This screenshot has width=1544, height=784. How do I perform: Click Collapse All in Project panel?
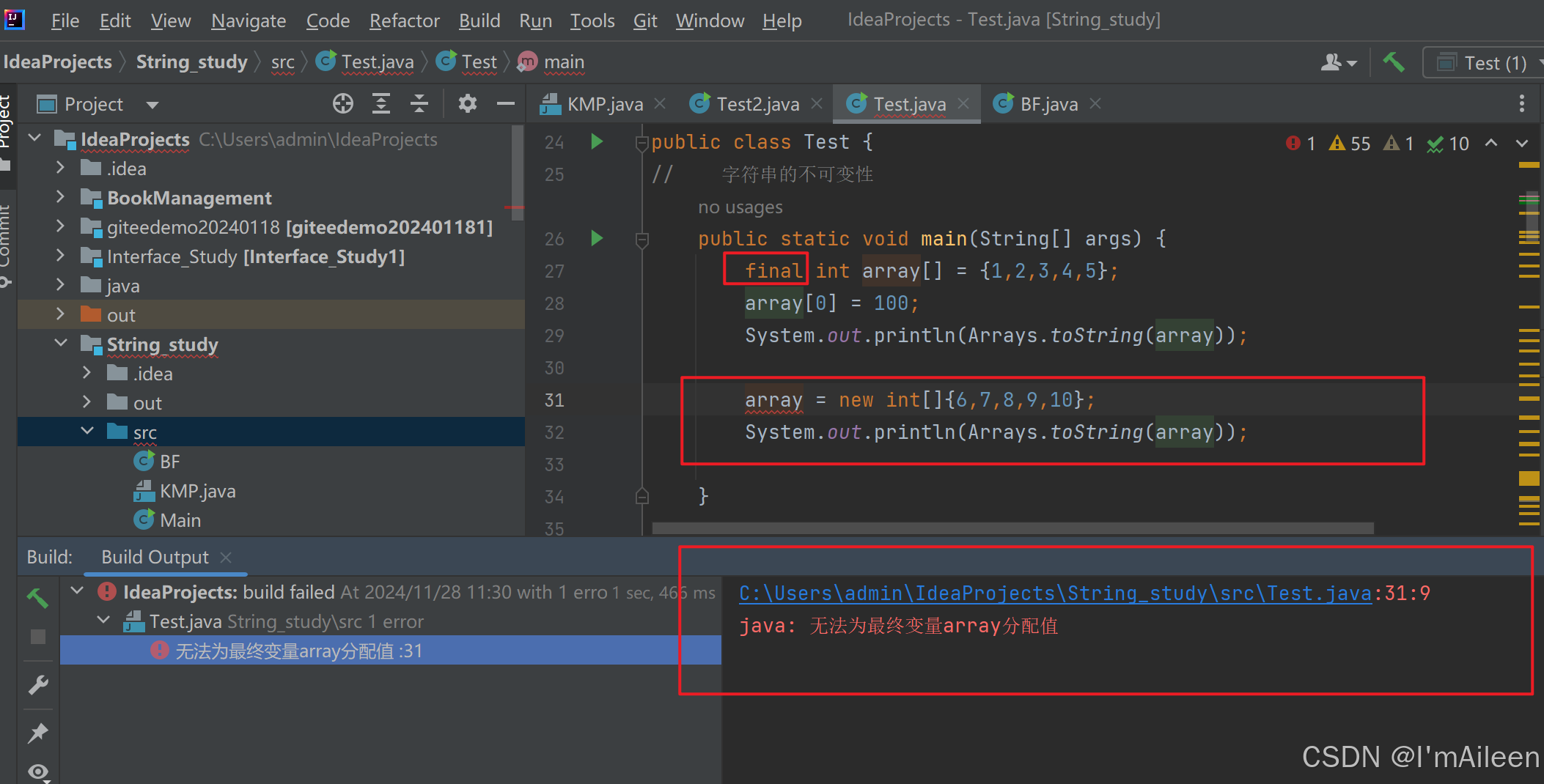[419, 104]
